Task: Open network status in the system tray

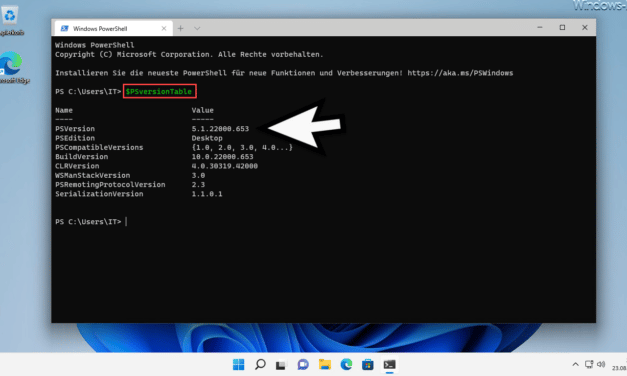Action: (589, 364)
